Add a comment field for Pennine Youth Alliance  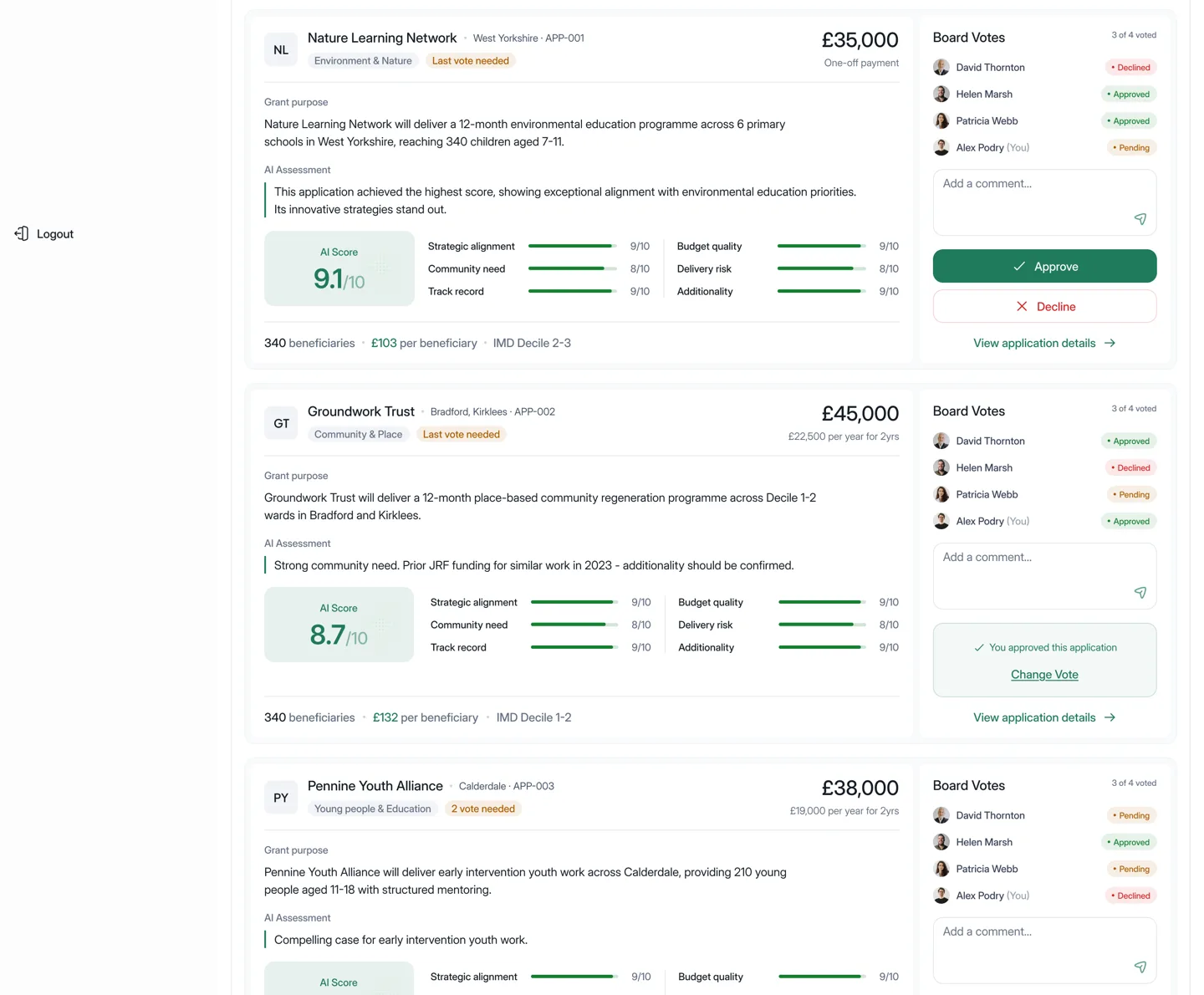click(1044, 951)
